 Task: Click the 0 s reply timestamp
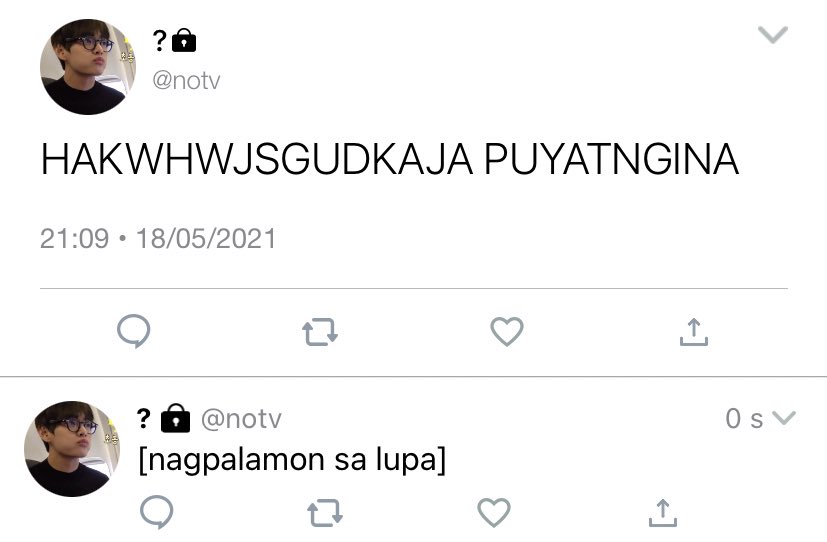point(744,419)
